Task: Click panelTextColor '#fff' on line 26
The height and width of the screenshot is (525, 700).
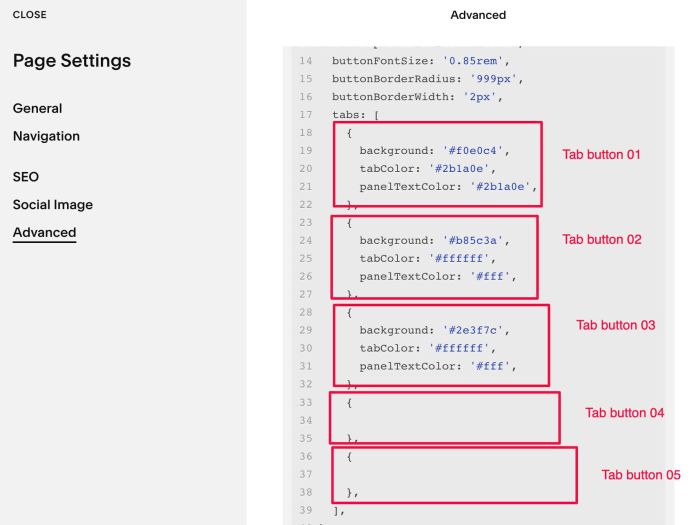Action: point(490,276)
